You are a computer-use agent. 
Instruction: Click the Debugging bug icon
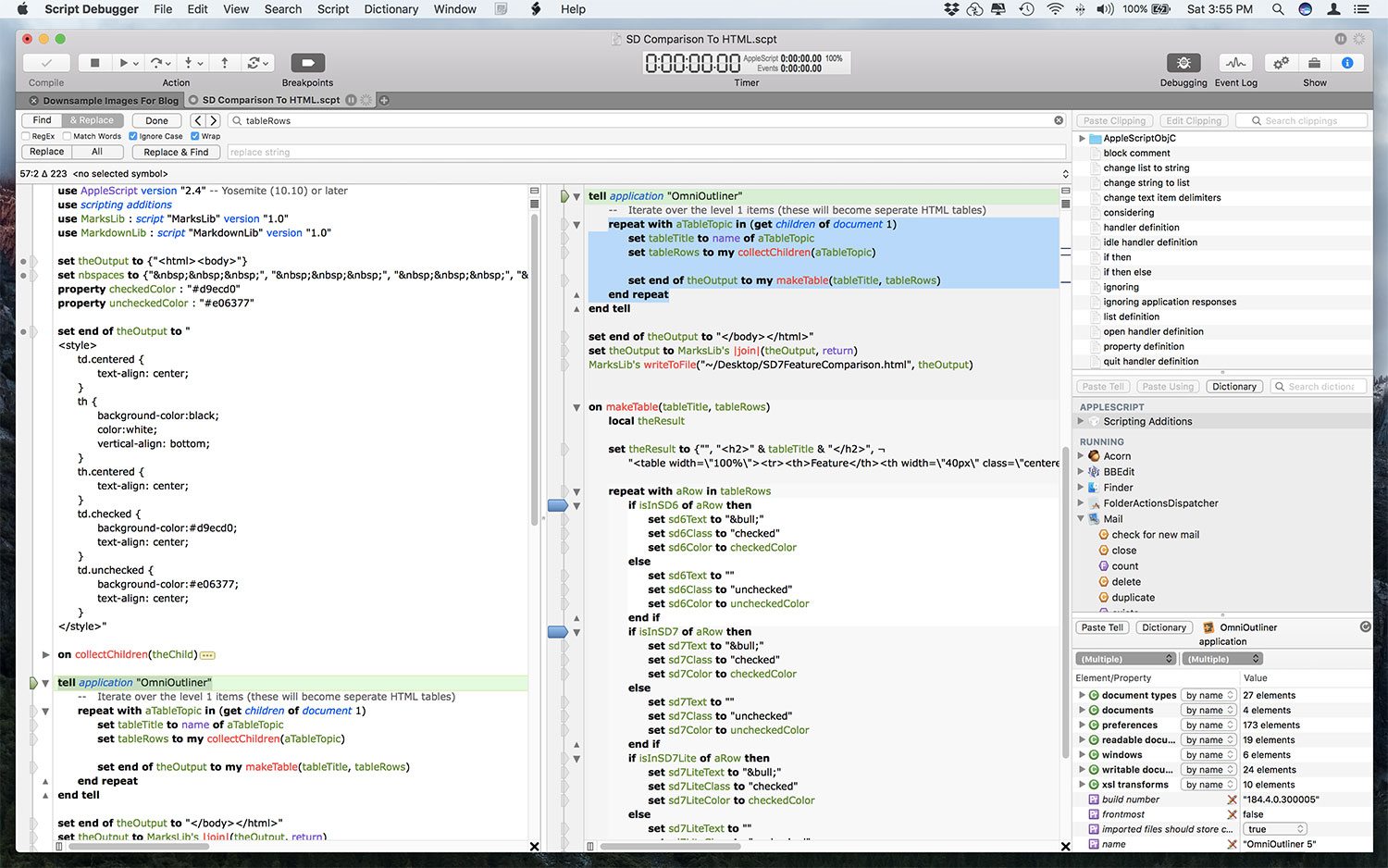click(1183, 63)
